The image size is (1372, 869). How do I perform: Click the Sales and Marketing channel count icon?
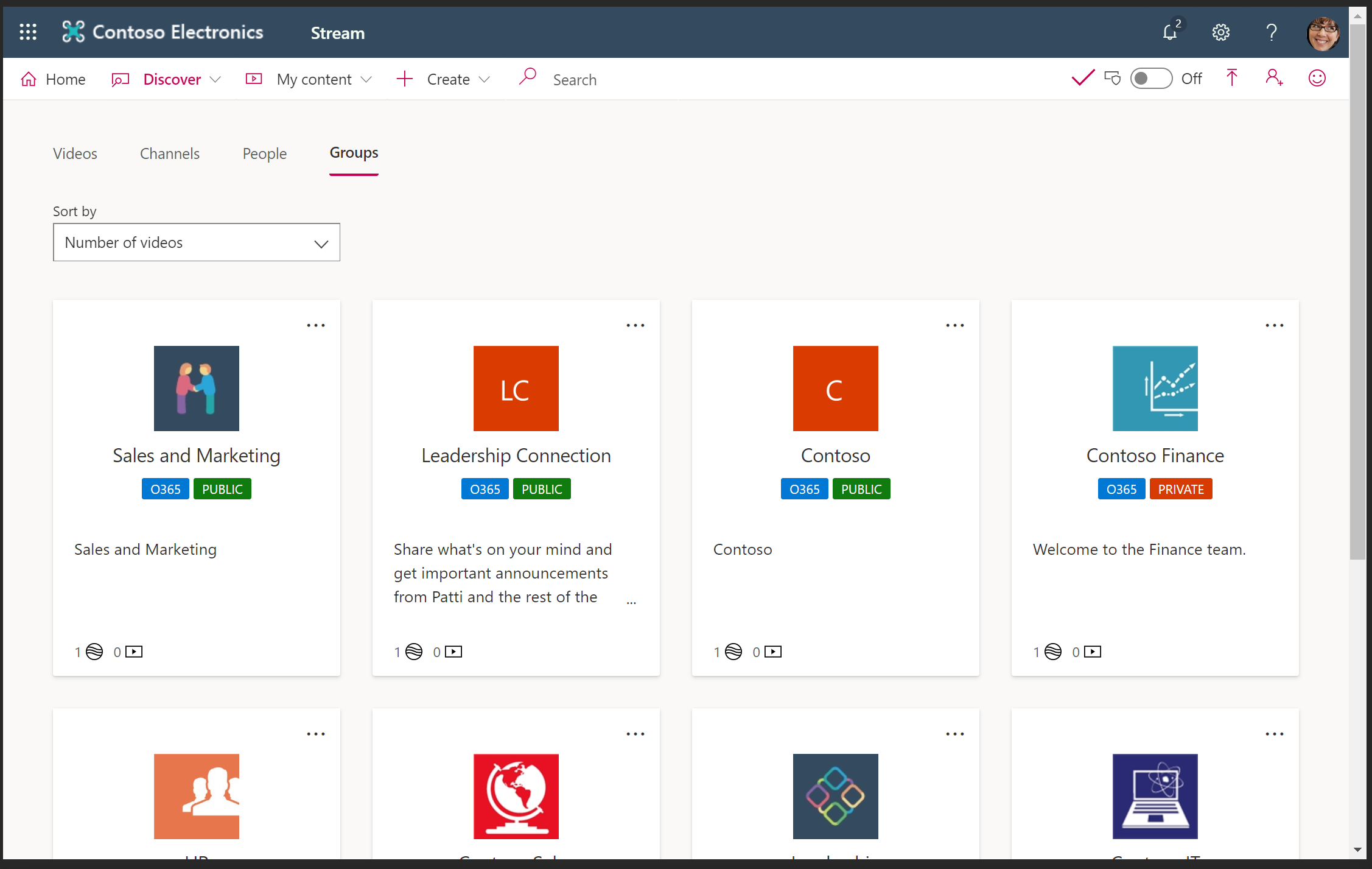coord(94,652)
